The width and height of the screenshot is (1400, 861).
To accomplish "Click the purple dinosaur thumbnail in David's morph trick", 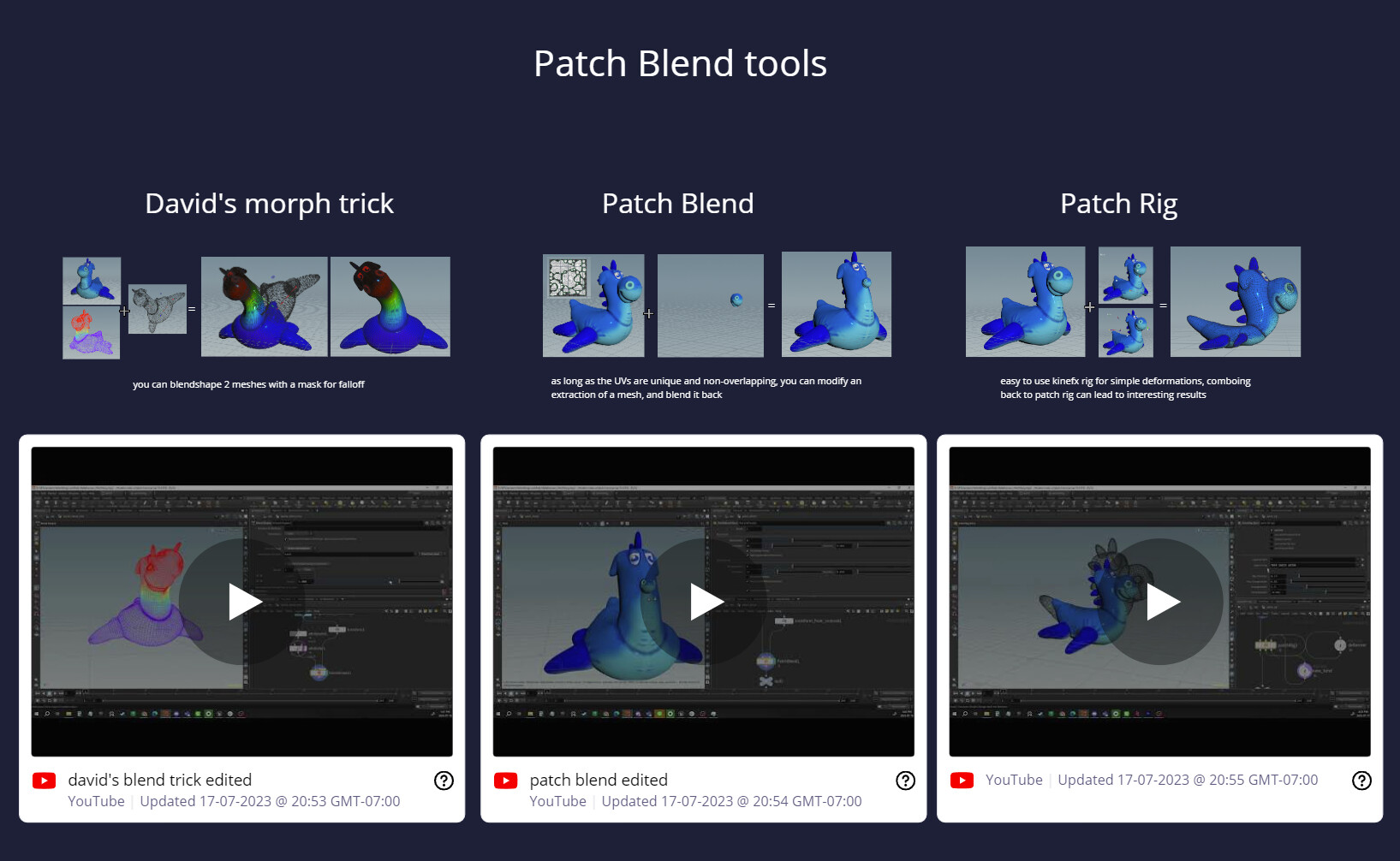I will point(91,335).
